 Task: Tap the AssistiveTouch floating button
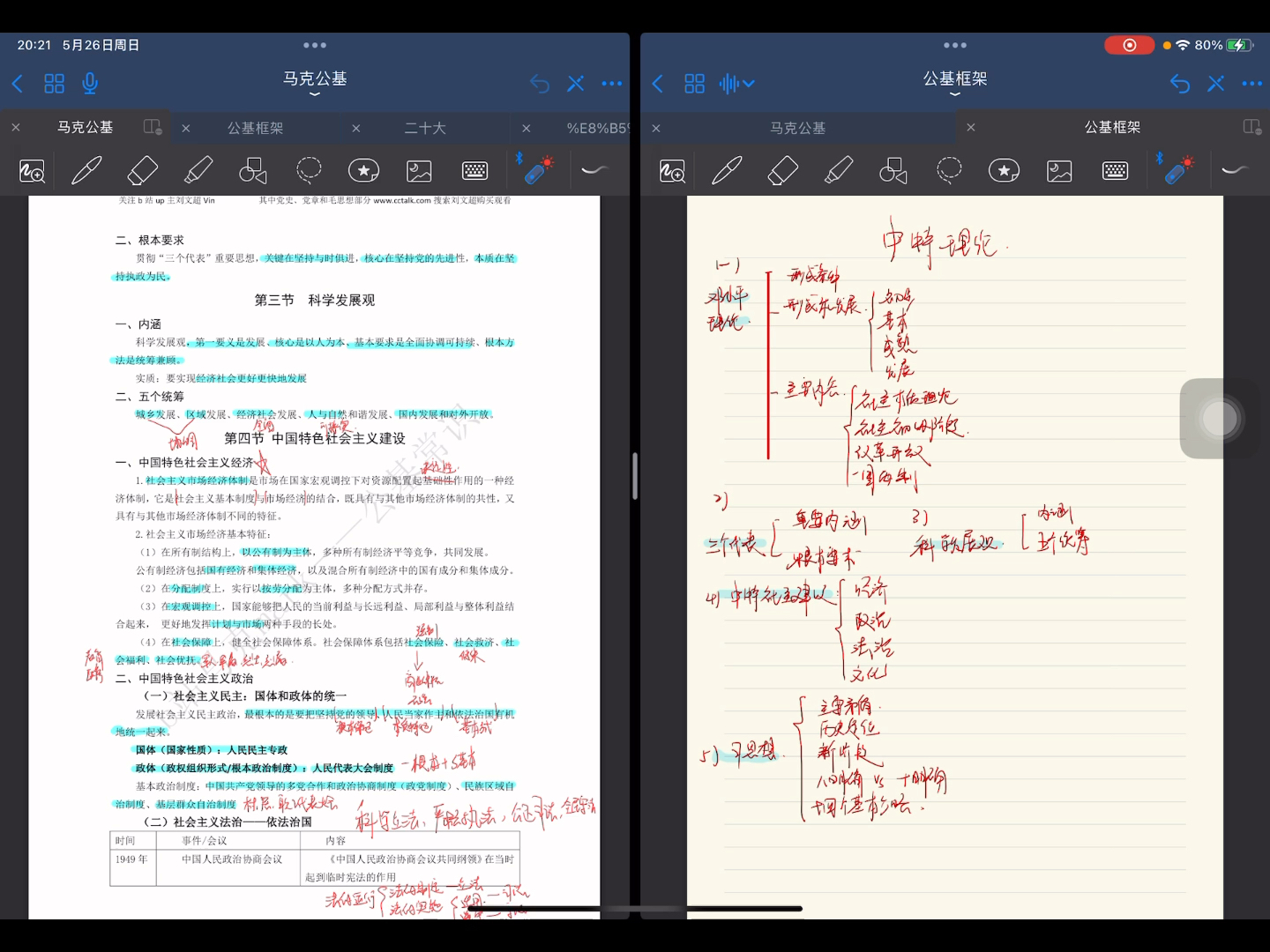click(x=1221, y=419)
